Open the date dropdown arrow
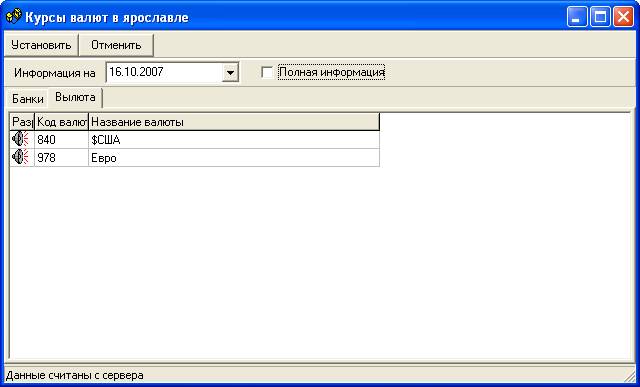The width and height of the screenshot is (640, 387). (x=231, y=73)
